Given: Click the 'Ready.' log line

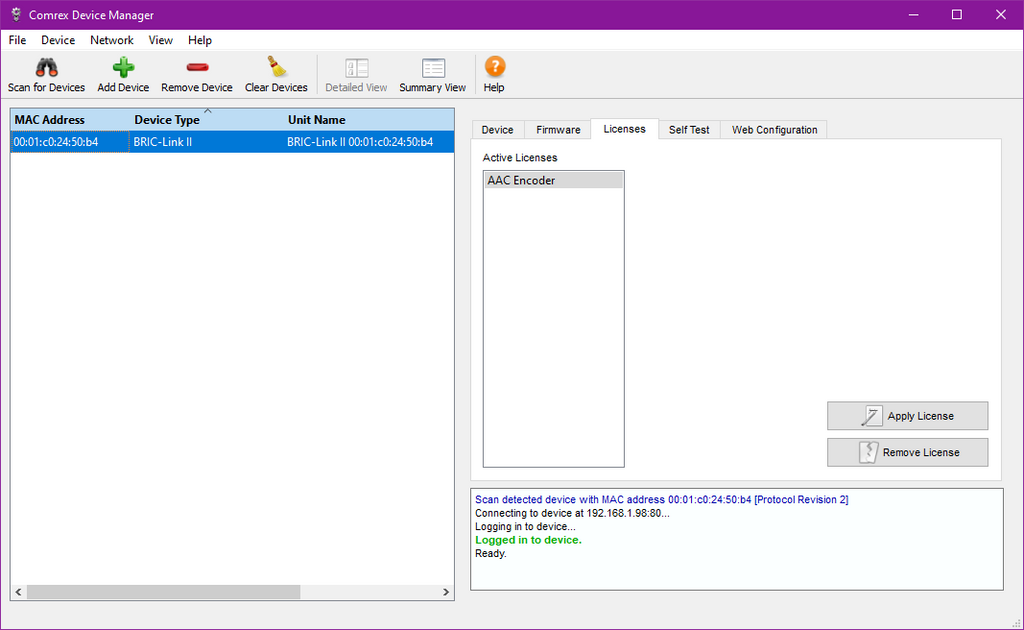Looking at the screenshot, I should (490, 554).
